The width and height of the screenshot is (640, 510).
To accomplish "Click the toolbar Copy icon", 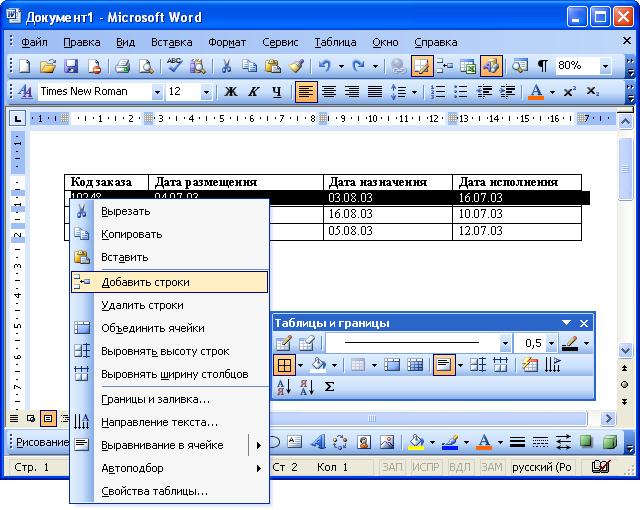I will coord(249,66).
